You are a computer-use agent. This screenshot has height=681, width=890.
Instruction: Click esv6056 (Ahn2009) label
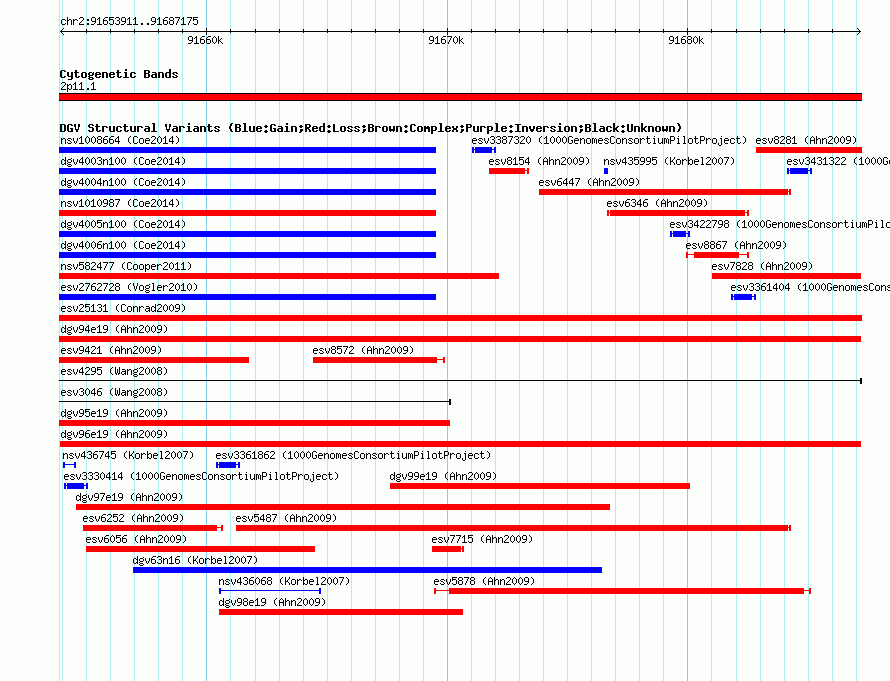(136, 539)
